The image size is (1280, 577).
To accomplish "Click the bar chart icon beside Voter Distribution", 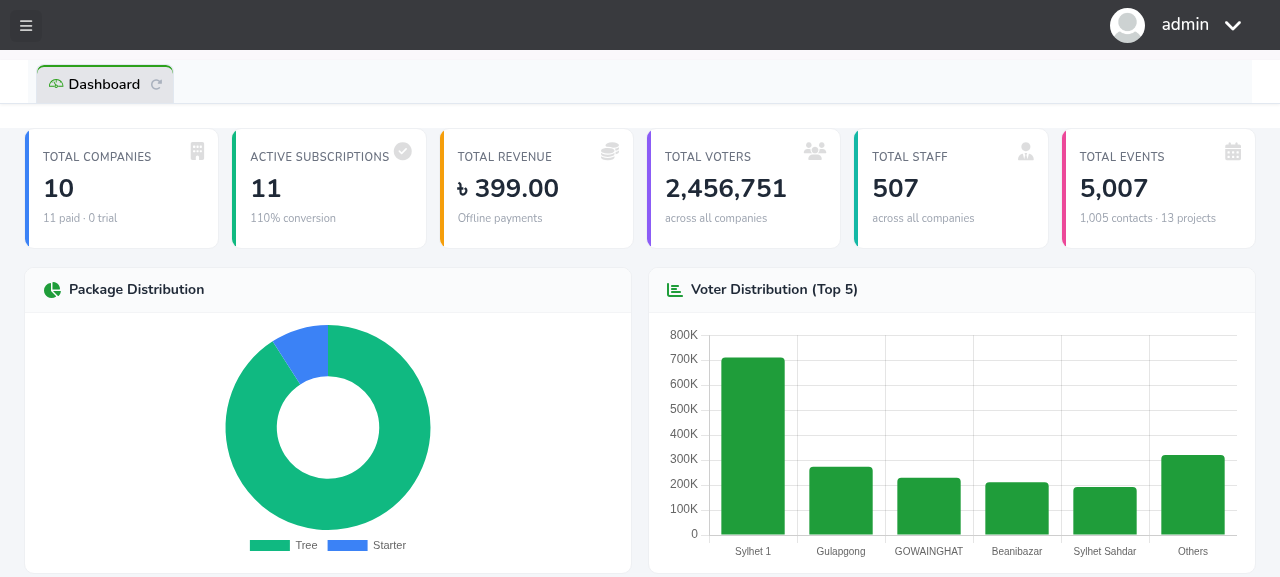I will [x=675, y=290].
